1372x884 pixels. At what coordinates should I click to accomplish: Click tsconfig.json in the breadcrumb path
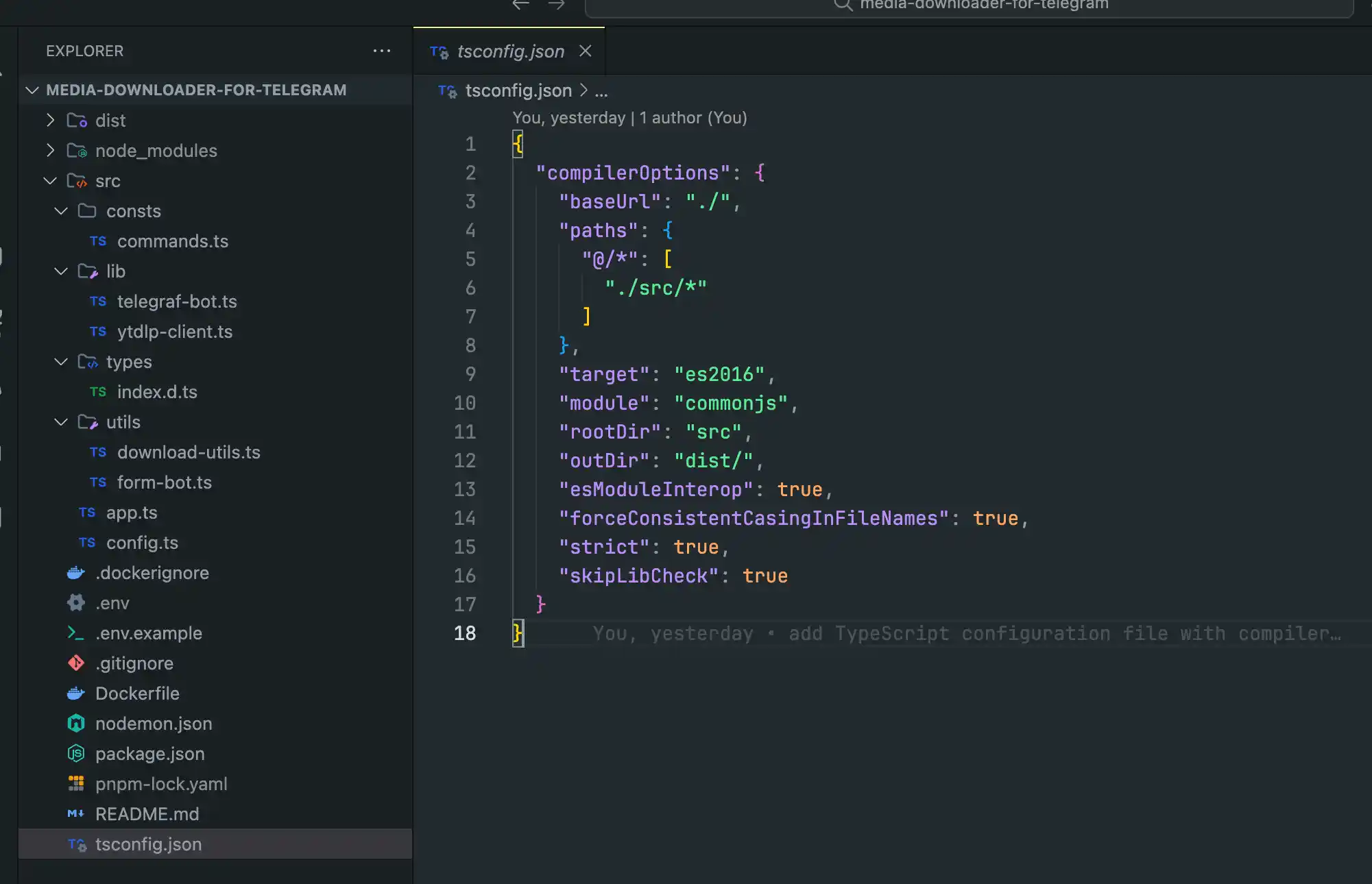click(x=518, y=90)
